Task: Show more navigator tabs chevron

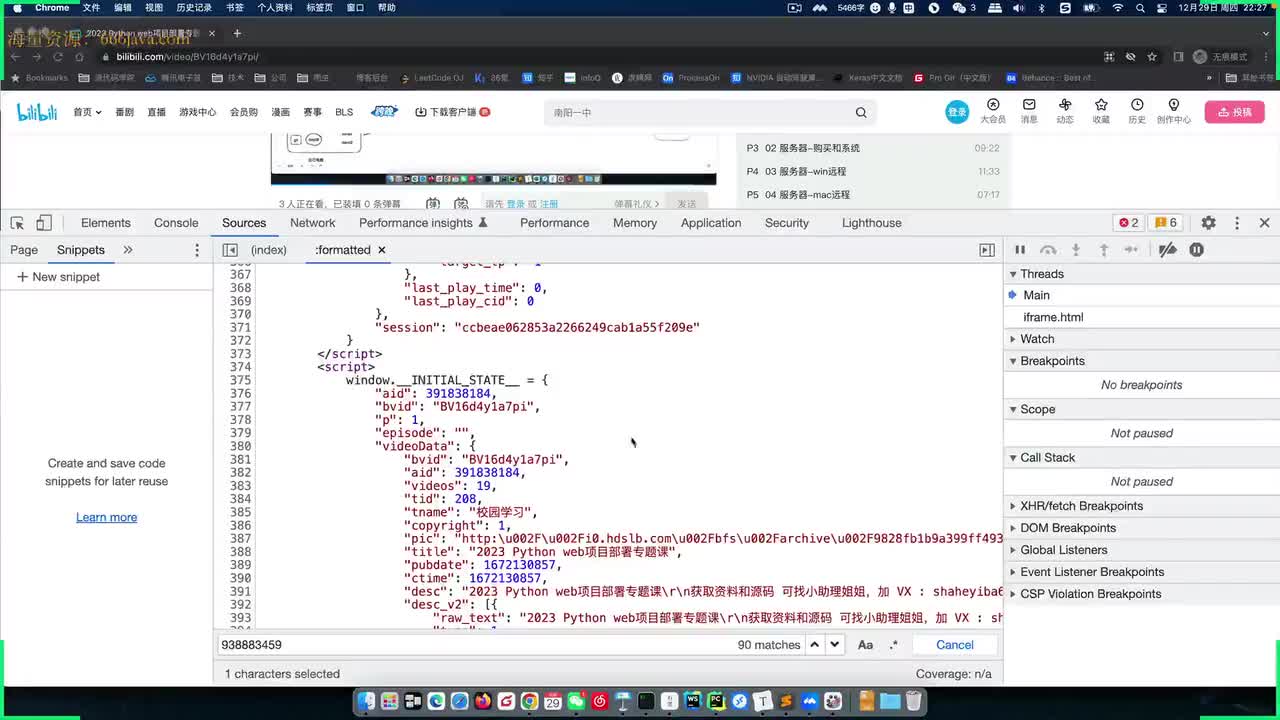Action: coord(128,250)
